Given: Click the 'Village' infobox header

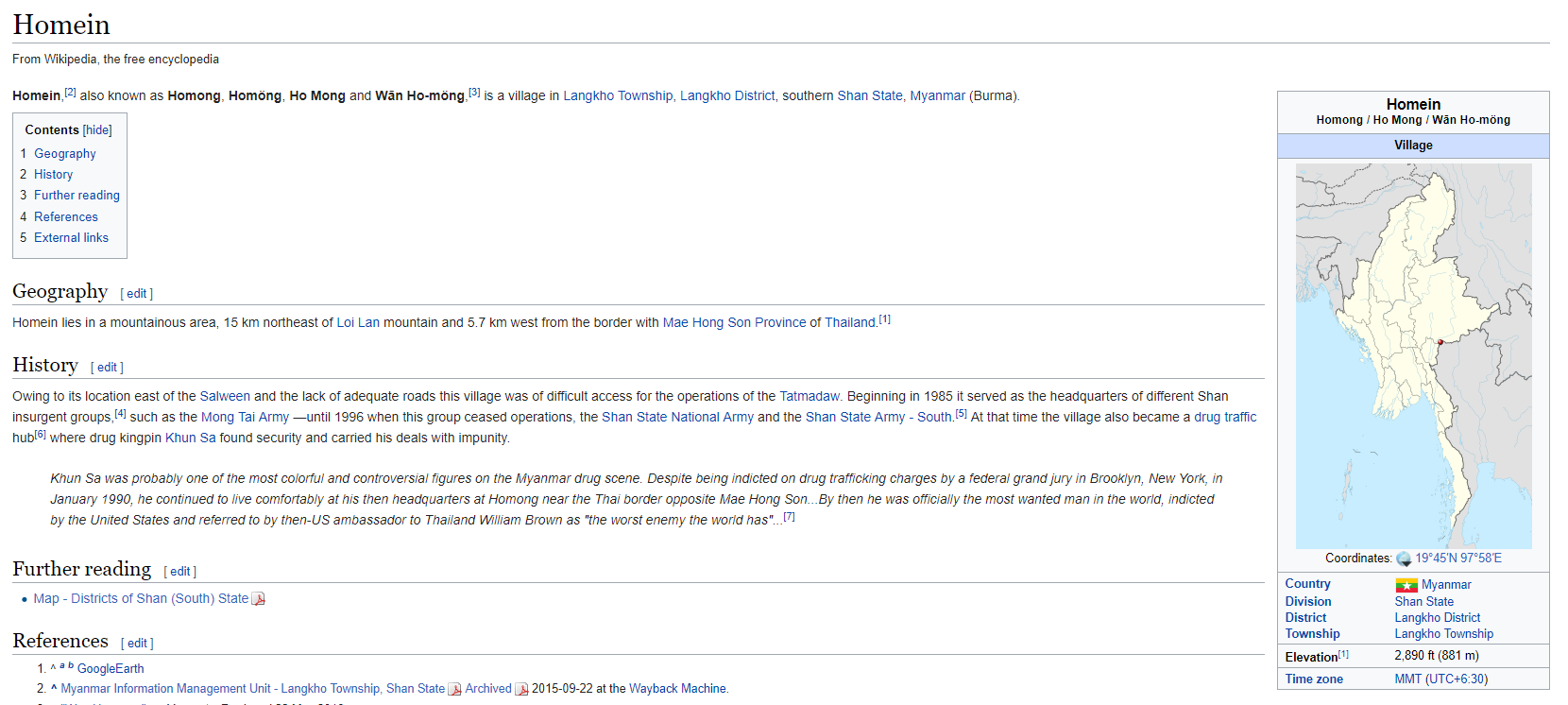Looking at the screenshot, I should coord(1413,146).
